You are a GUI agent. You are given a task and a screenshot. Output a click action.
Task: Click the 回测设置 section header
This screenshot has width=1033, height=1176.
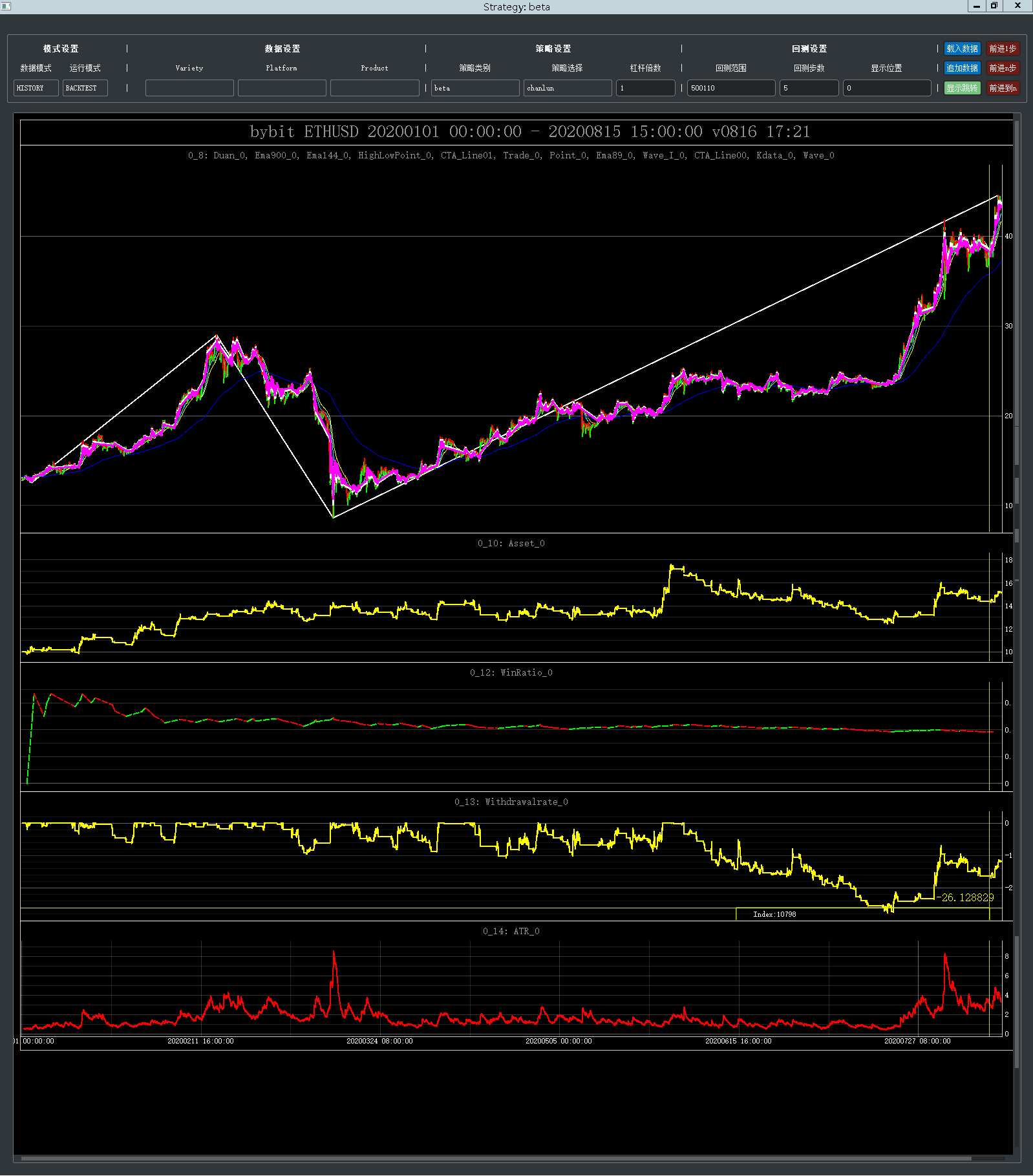tap(809, 48)
